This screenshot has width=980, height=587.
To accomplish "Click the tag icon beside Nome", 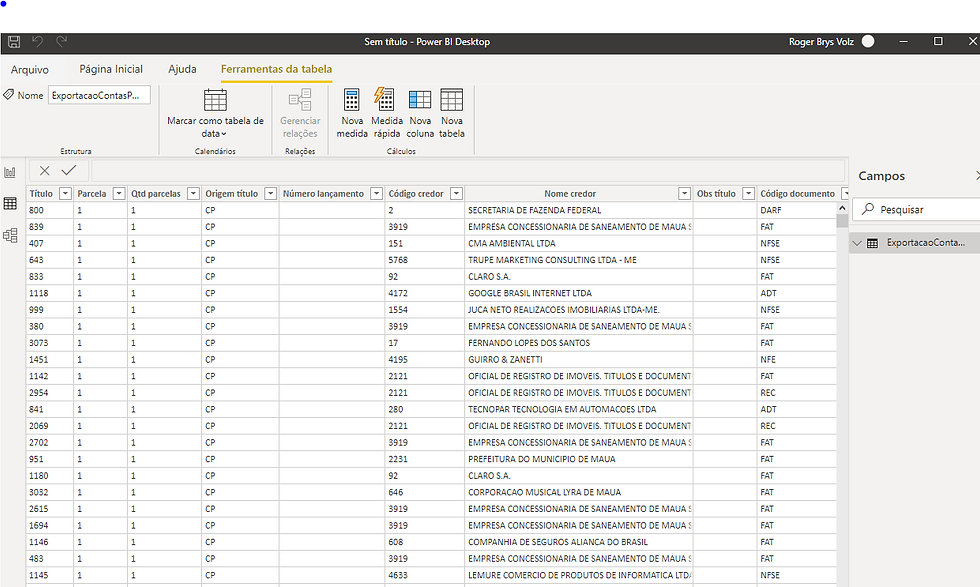I will click(9, 94).
